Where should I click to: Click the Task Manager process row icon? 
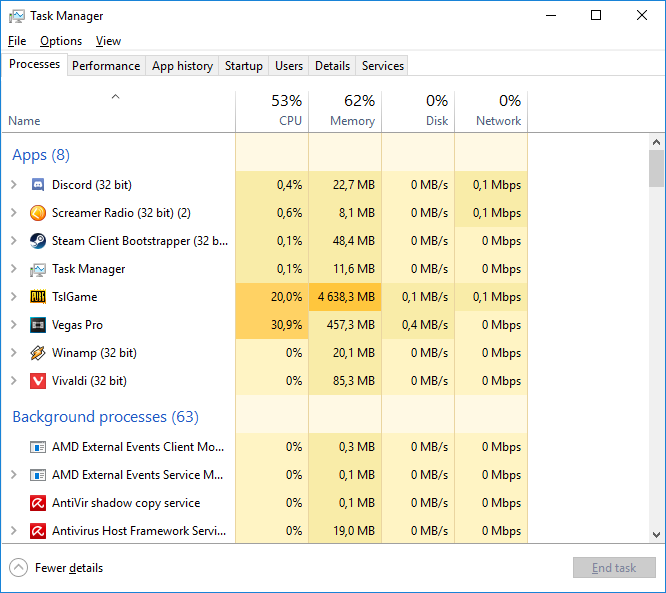pyautogui.click(x=38, y=269)
